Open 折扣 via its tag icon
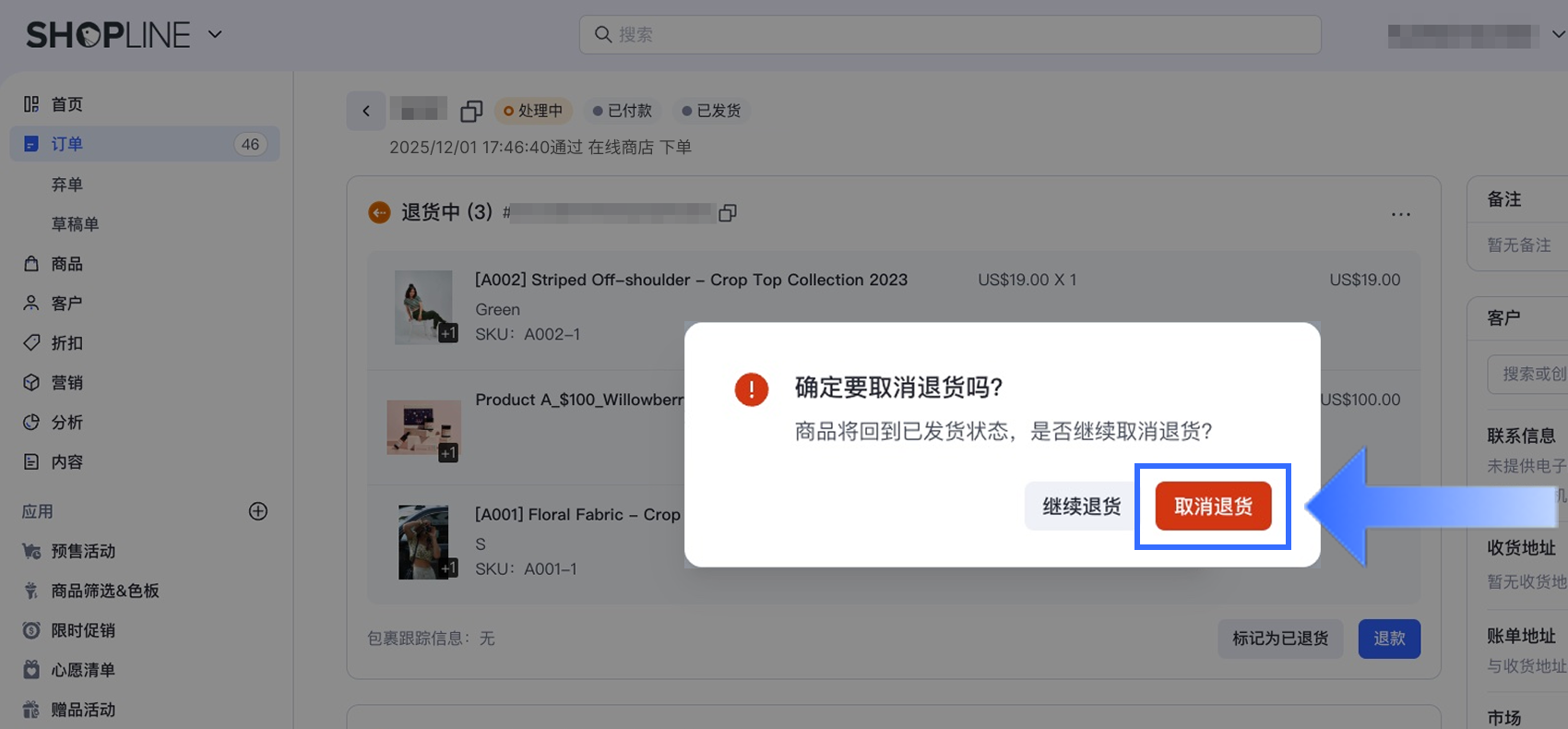Viewport: 1568px width, 729px height. click(31, 343)
